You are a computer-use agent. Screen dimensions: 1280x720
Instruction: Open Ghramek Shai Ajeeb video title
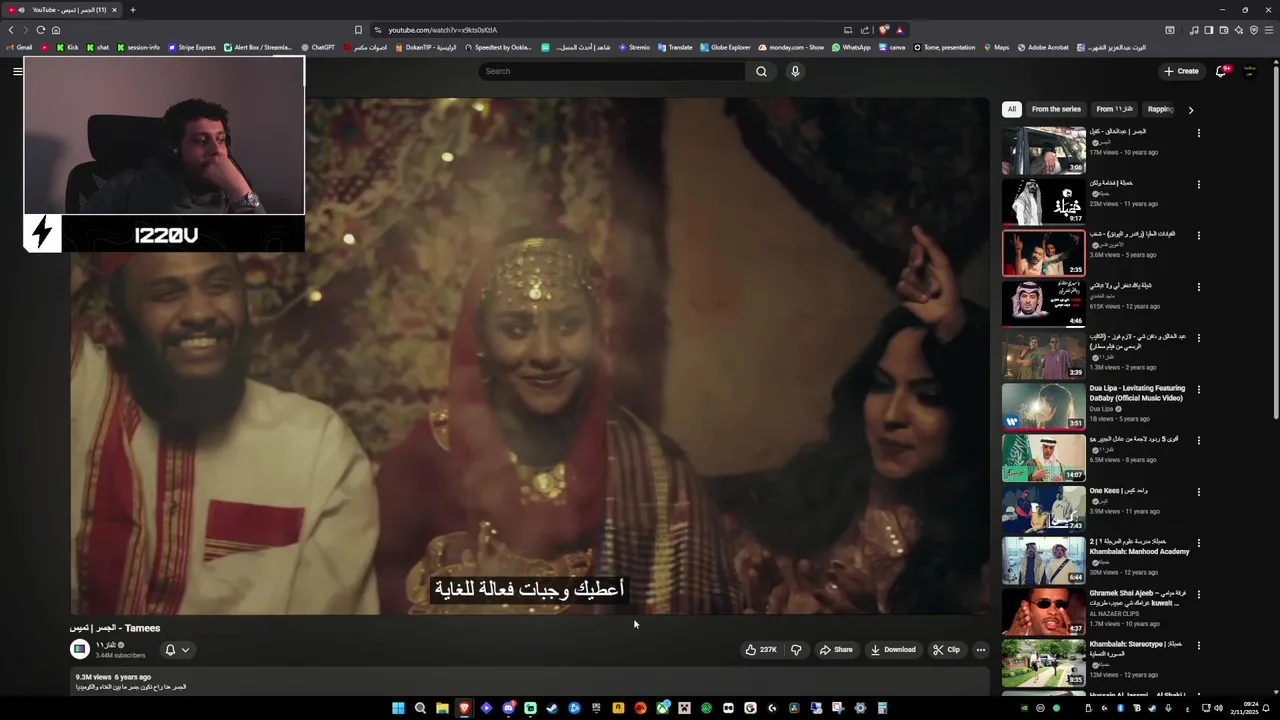point(1136,598)
